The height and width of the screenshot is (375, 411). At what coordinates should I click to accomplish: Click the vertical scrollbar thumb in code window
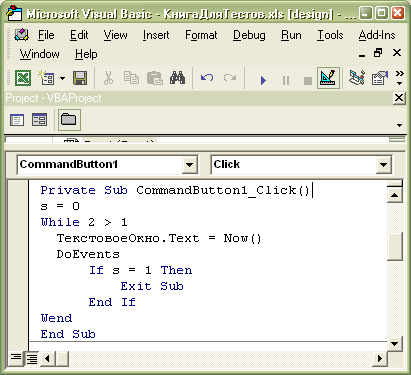(x=395, y=246)
